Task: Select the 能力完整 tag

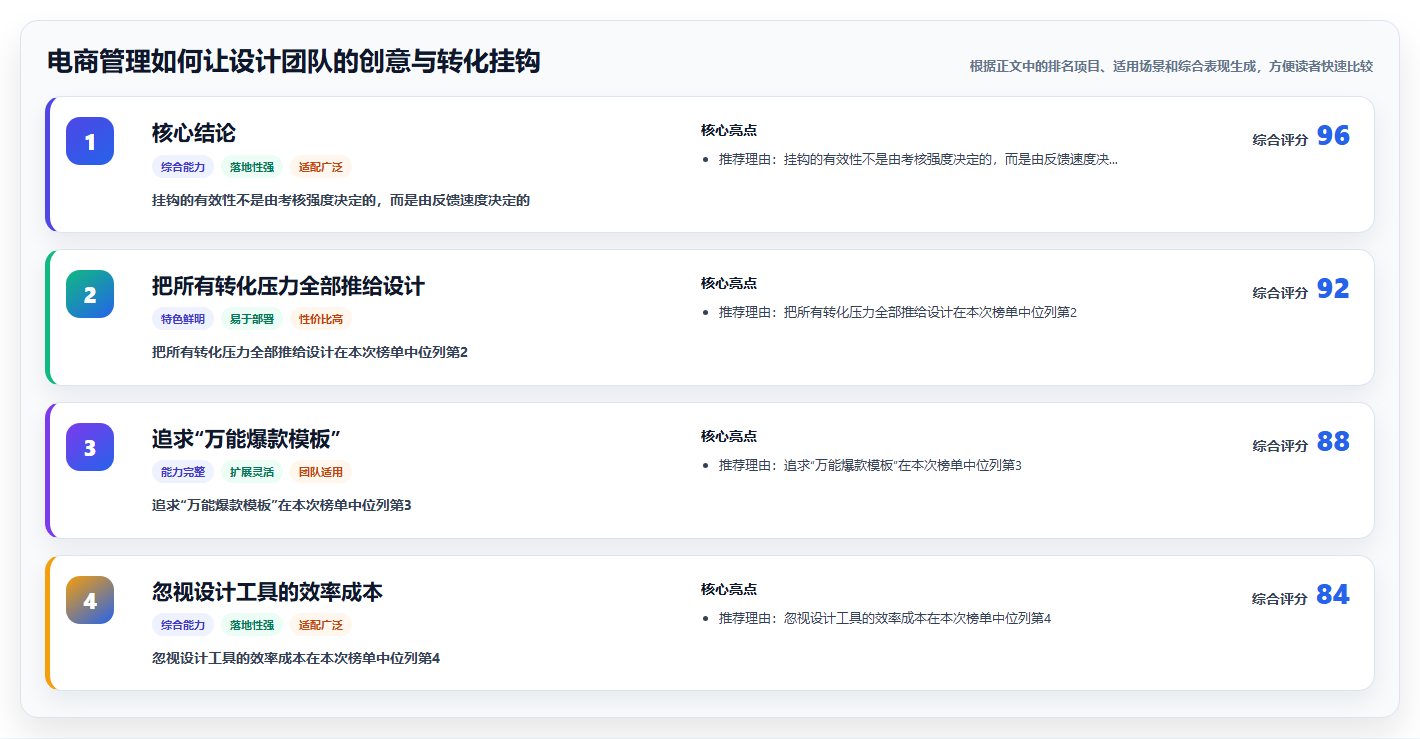Action: point(183,473)
